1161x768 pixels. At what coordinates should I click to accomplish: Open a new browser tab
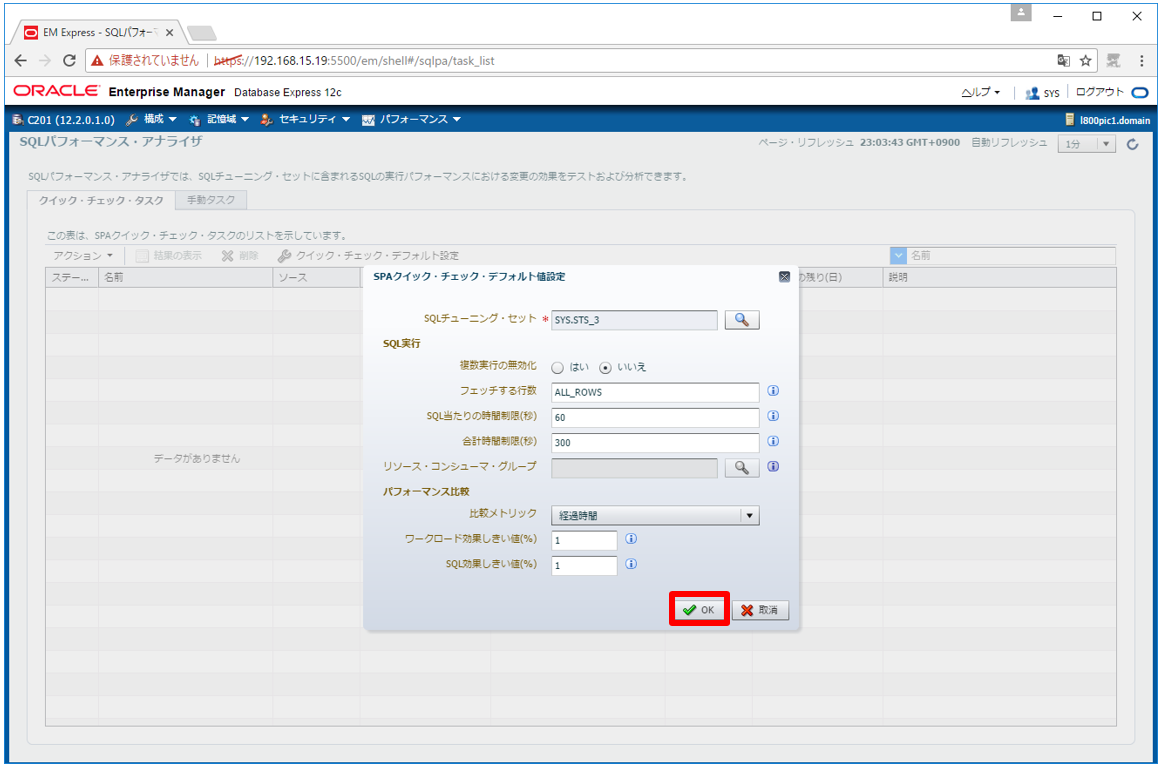[x=201, y=33]
